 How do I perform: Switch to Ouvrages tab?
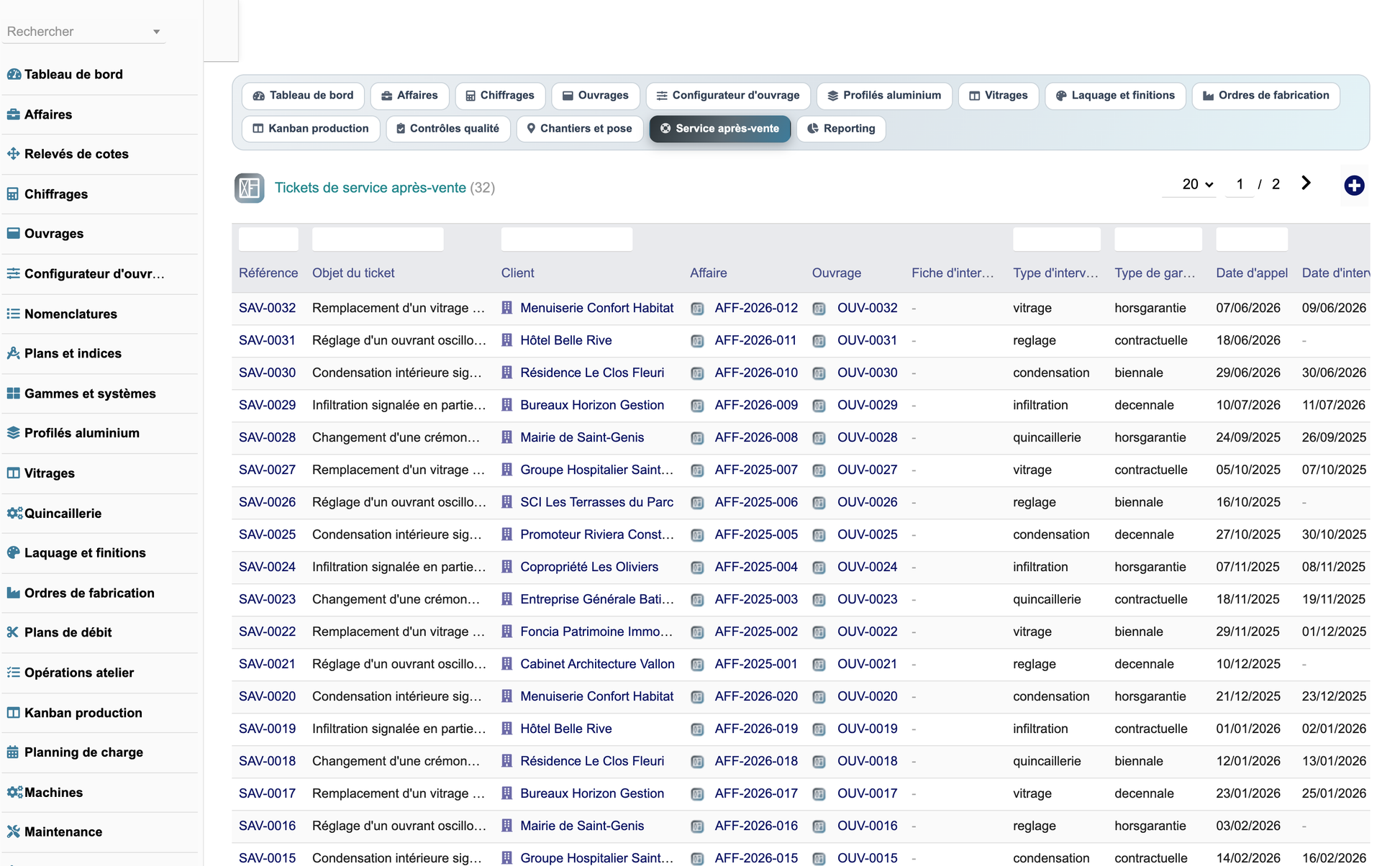click(x=596, y=96)
